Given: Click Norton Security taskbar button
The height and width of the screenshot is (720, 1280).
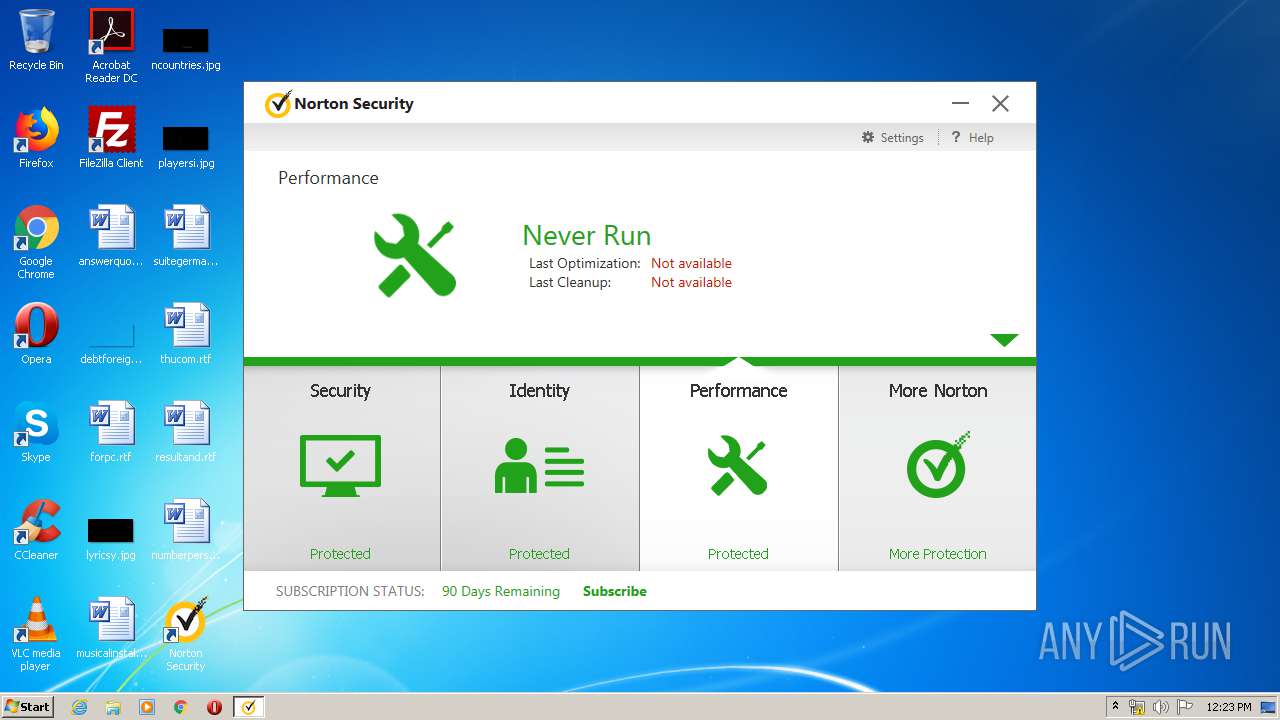Looking at the screenshot, I should (248, 707).
